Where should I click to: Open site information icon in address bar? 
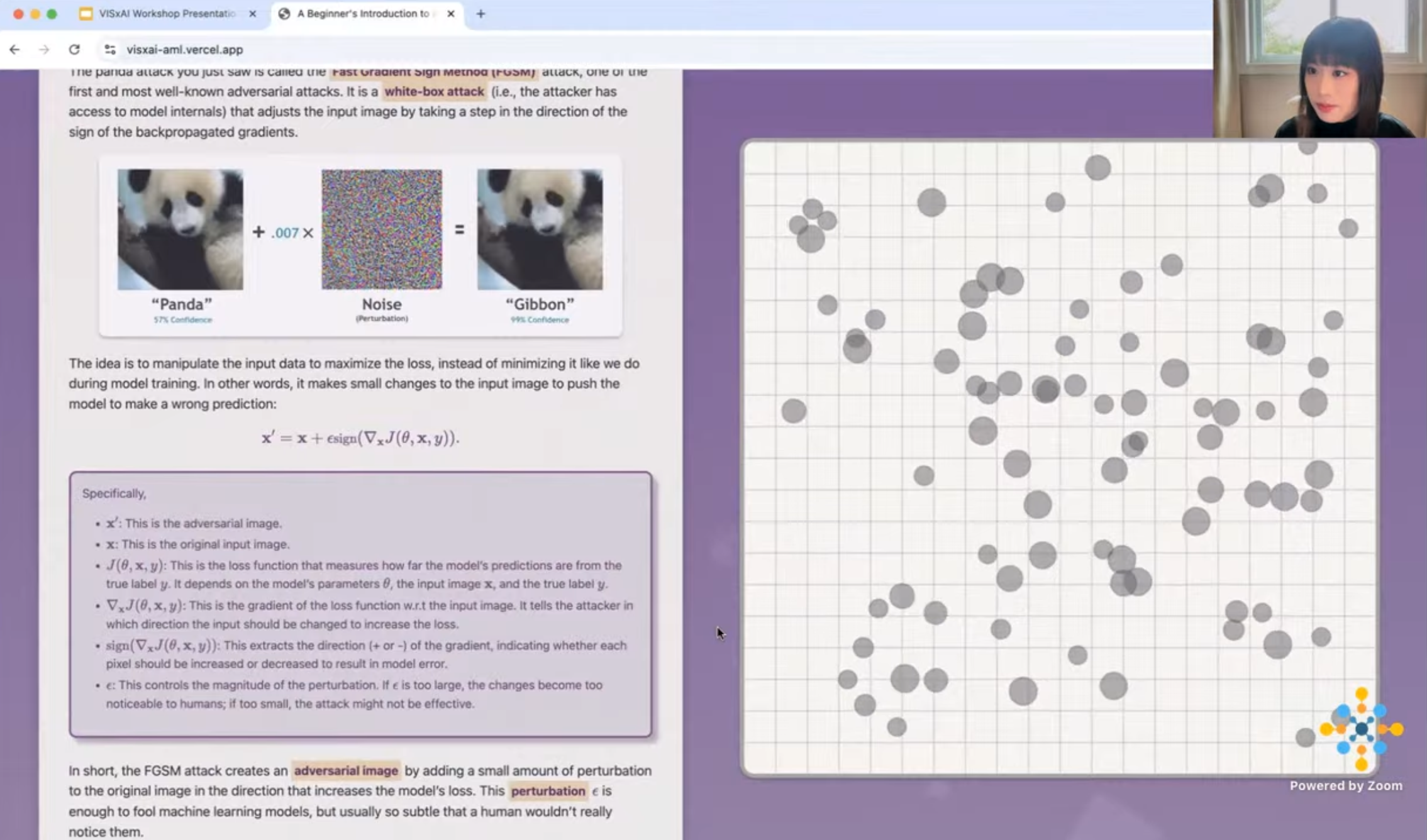pos(110,49)
